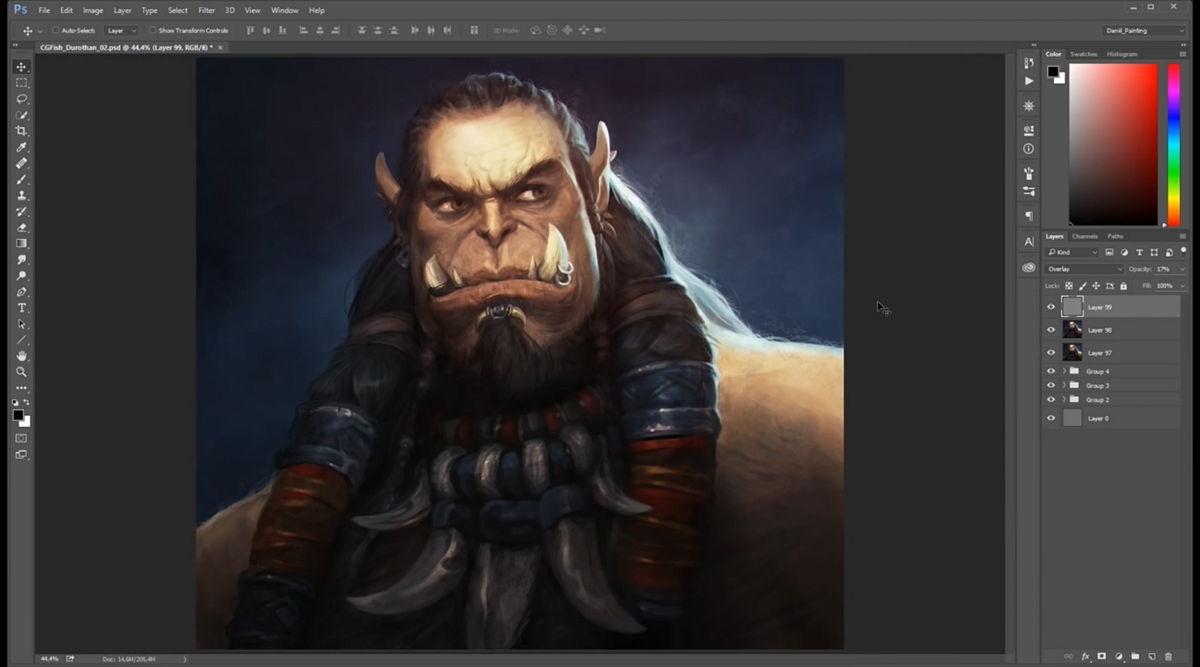This screenshot has height=667, width=1200.
Task: Close the CGFish_Durothan_02.psd document tab
Action: point(221,47)
